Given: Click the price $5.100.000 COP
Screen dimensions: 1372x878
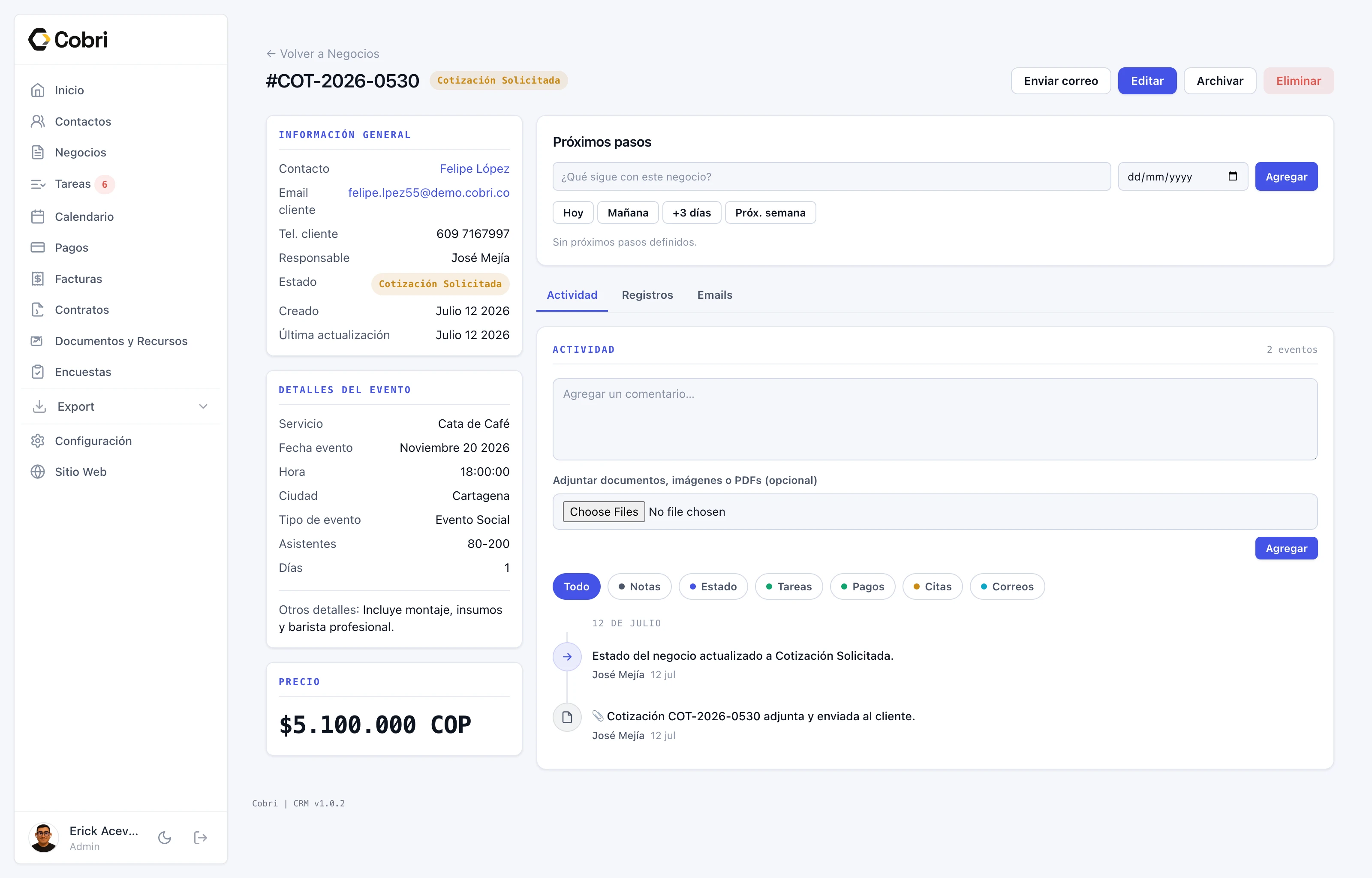Looking at the screenshot, I should (374, 725).
